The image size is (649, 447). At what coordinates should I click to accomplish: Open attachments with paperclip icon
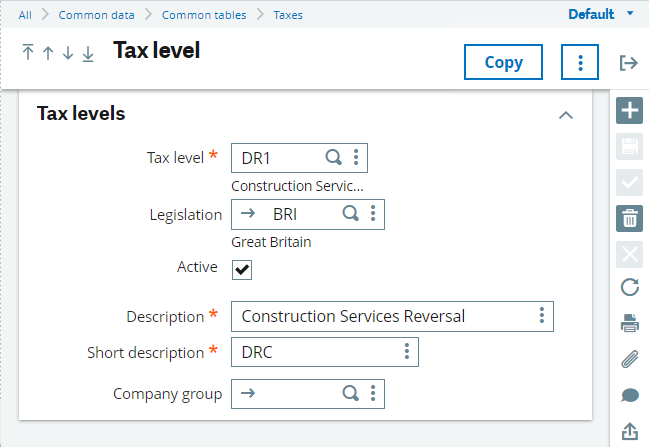pyautogui.click(x=630, y=359)
